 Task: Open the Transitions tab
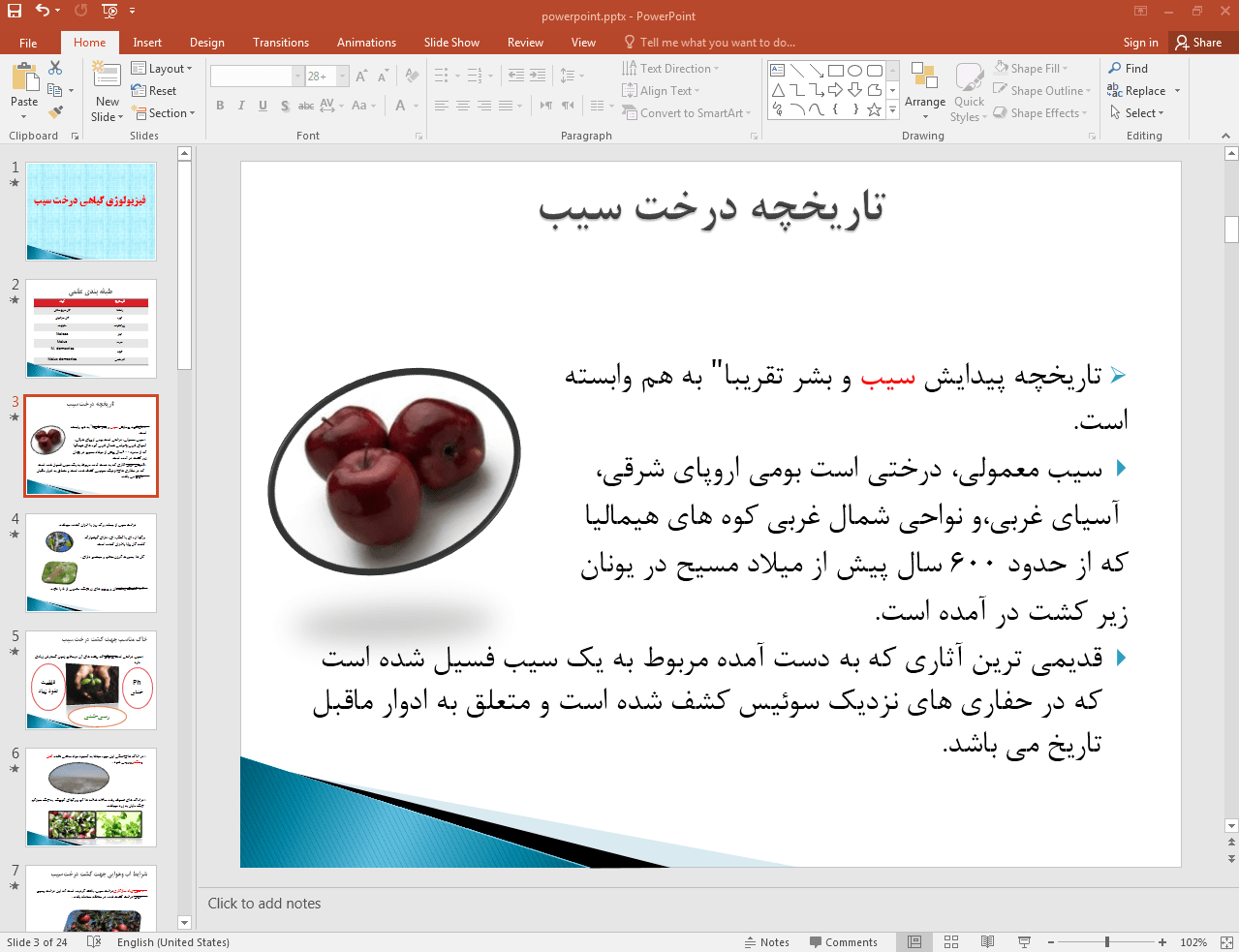[281, 43]
